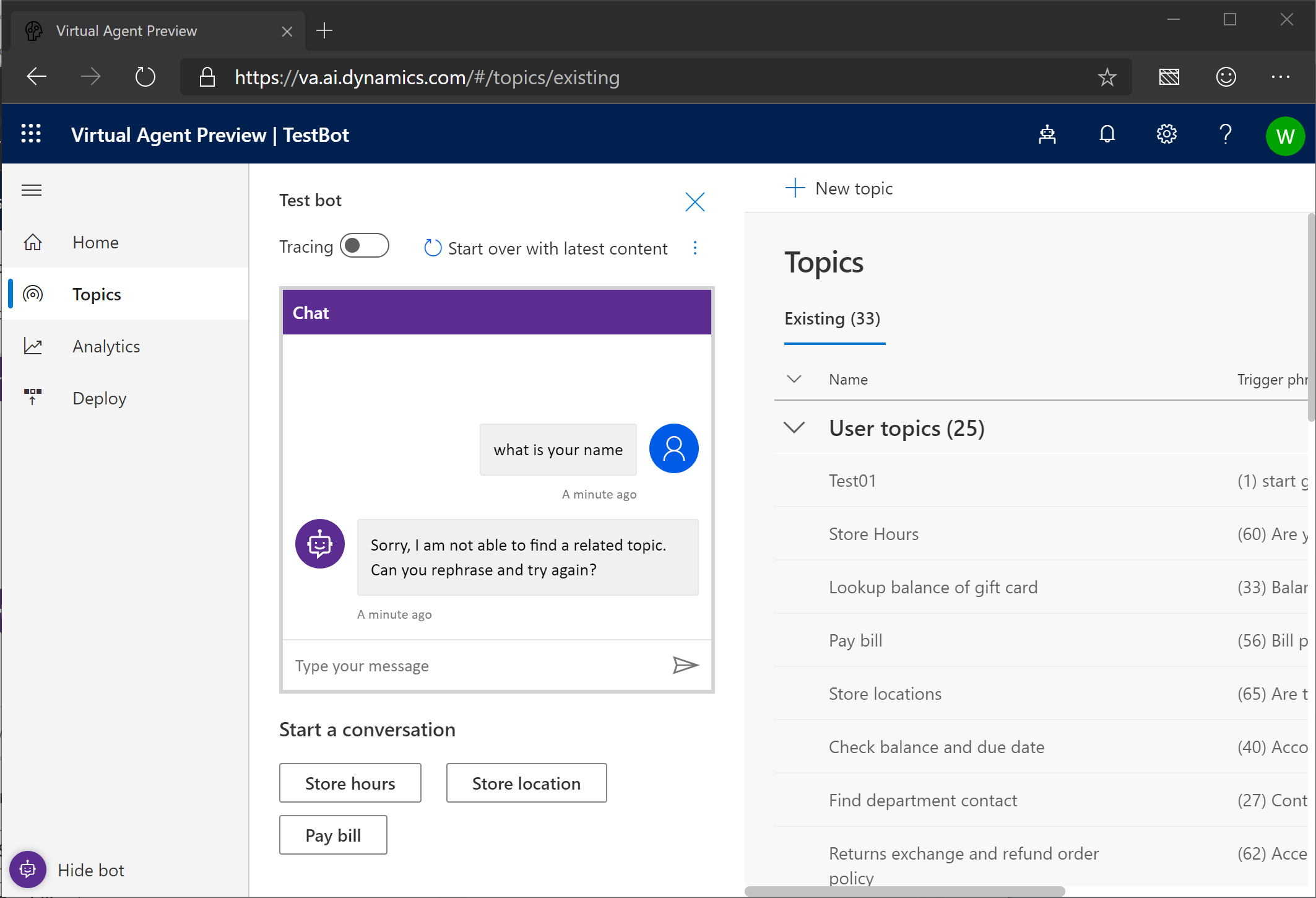
Task: Collapse the User topics group
Action: pyautogui.click(x=794, y=428)
